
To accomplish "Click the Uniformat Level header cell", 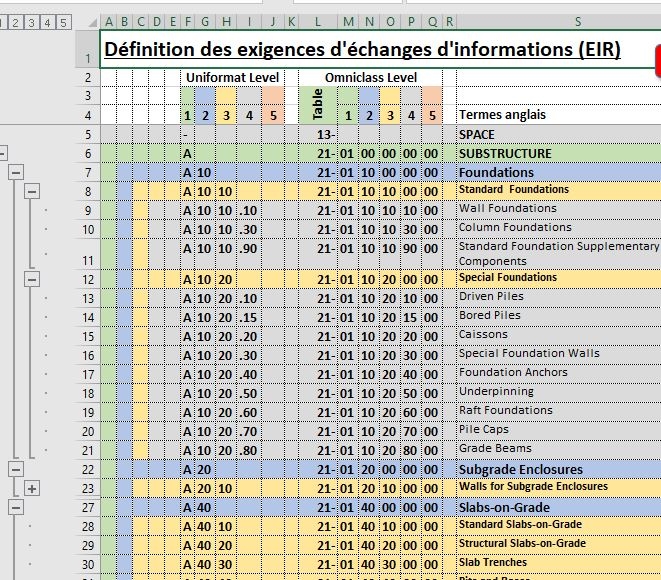I will (x=233, y=78).
